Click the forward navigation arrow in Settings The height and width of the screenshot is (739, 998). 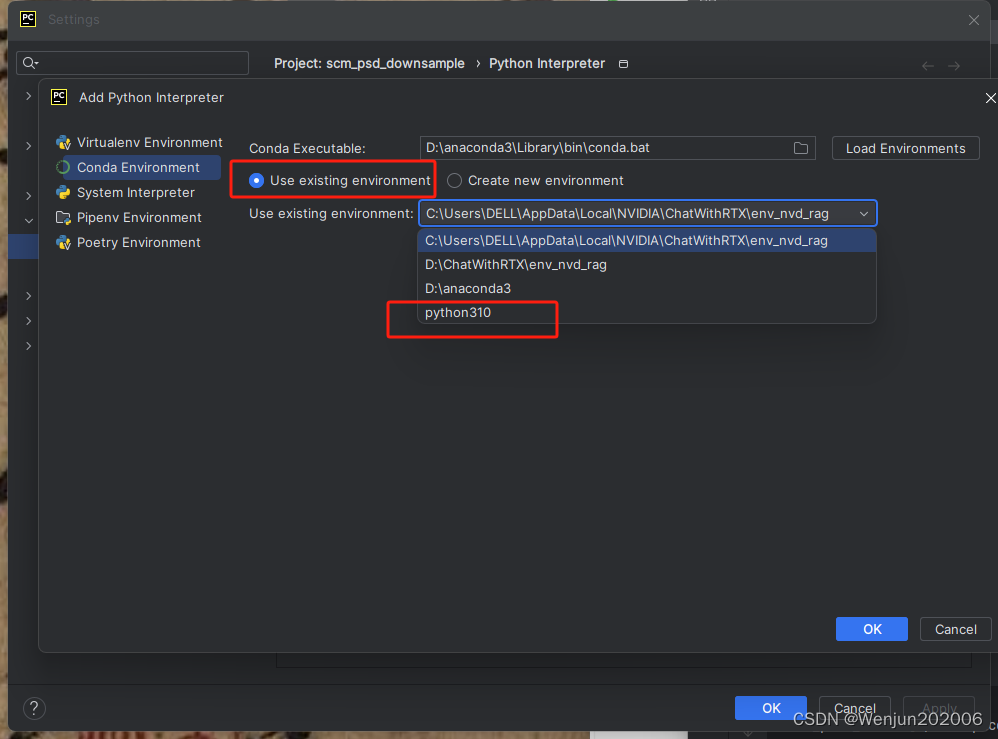(952, 63)
